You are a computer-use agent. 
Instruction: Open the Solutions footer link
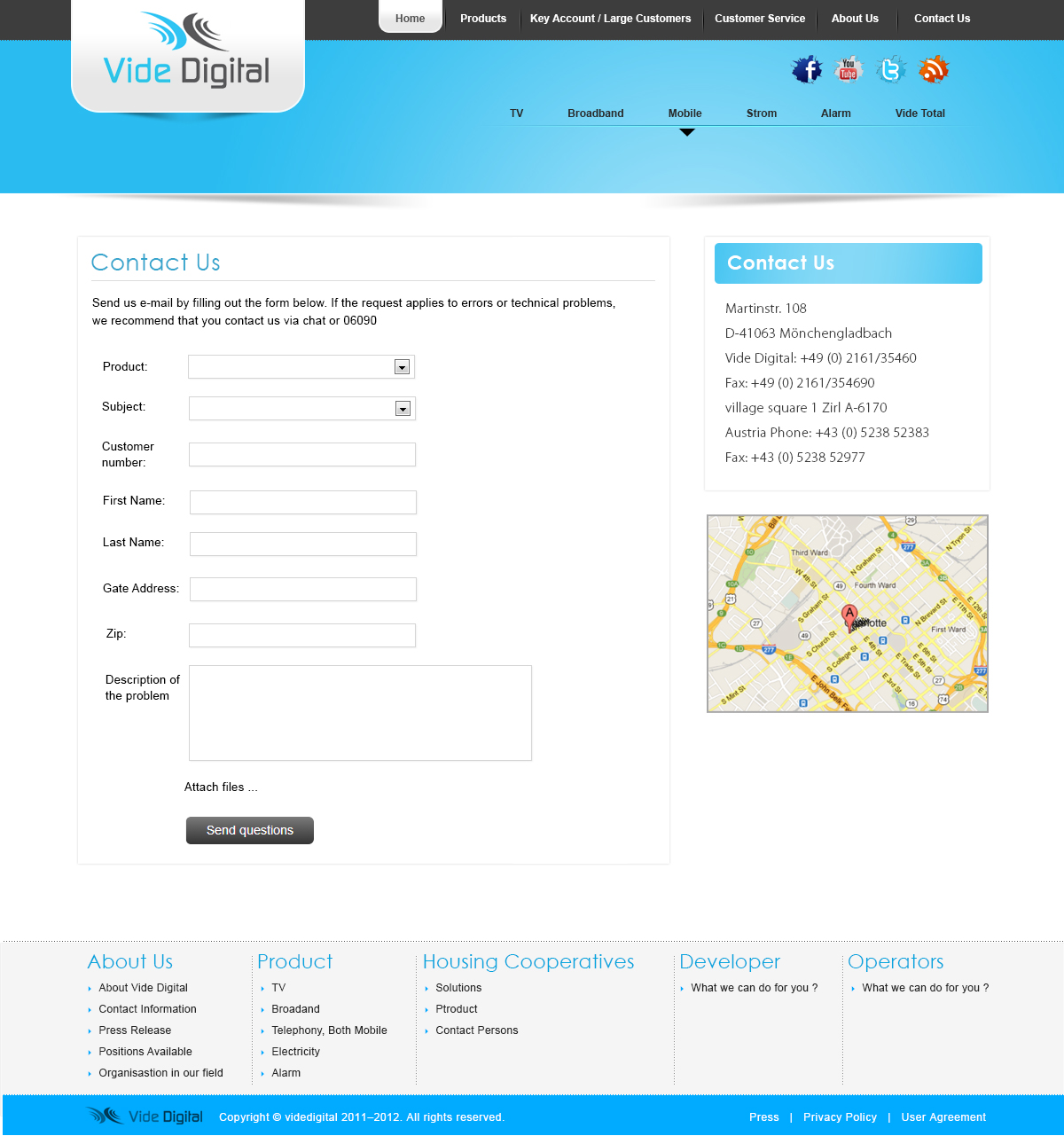pyautogui.click(x=458, y=988)
